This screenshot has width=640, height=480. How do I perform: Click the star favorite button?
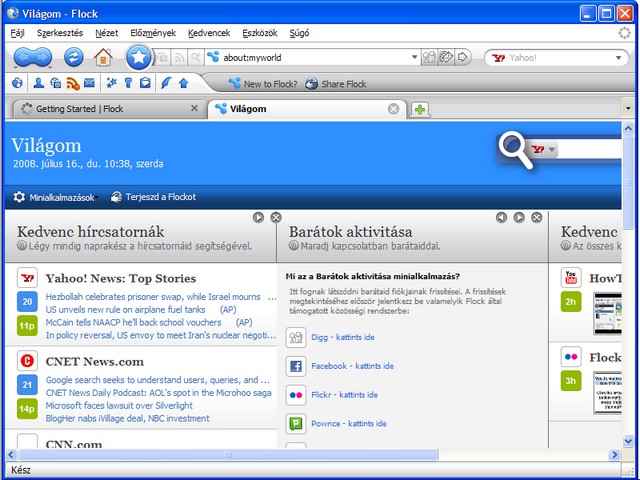pyautogui.click(x=139, y=57)
